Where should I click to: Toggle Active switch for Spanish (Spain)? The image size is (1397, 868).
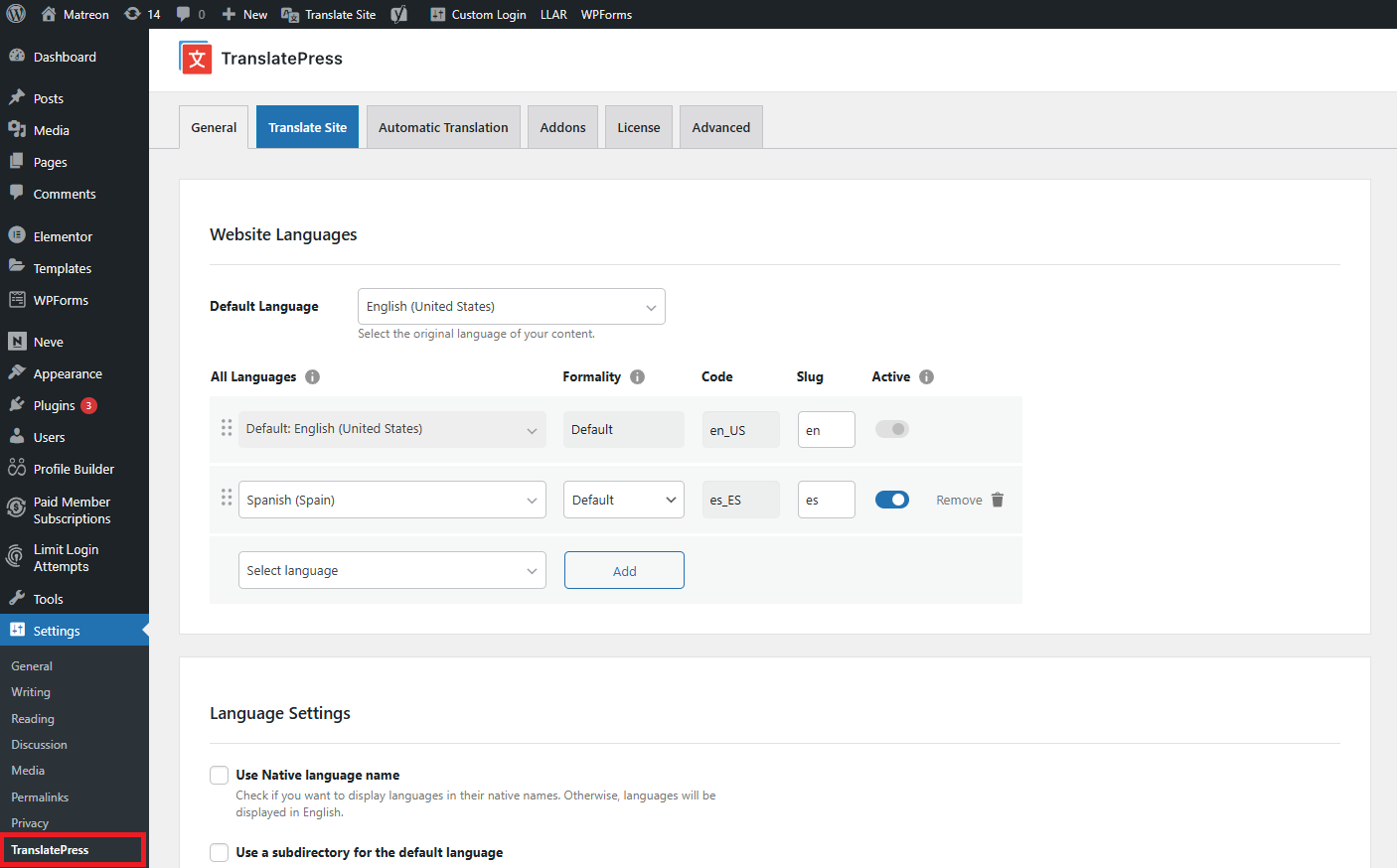892,500
